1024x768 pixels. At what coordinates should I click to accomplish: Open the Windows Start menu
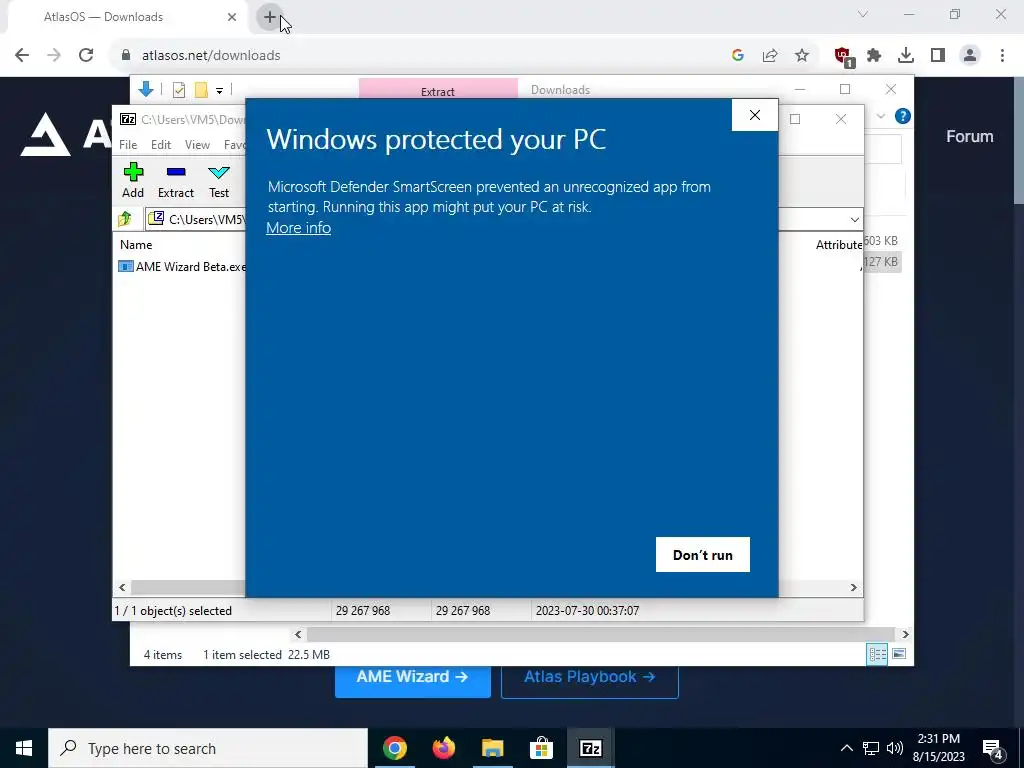tap(24, 748)
